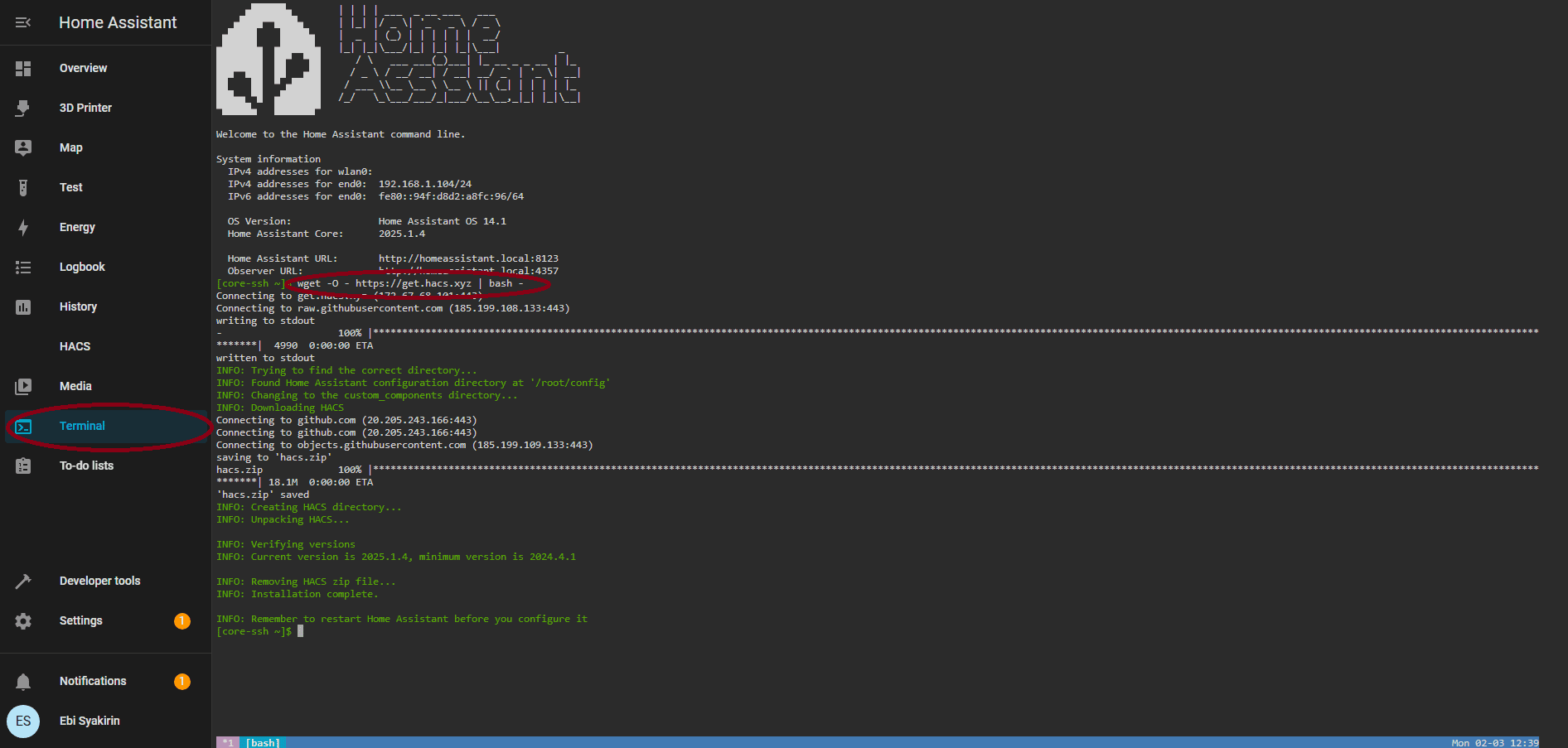Open the Ebi Syakirin user profile
This screenshot has width=1568, height=748.
pyautogui.click(x=90, y=721)
